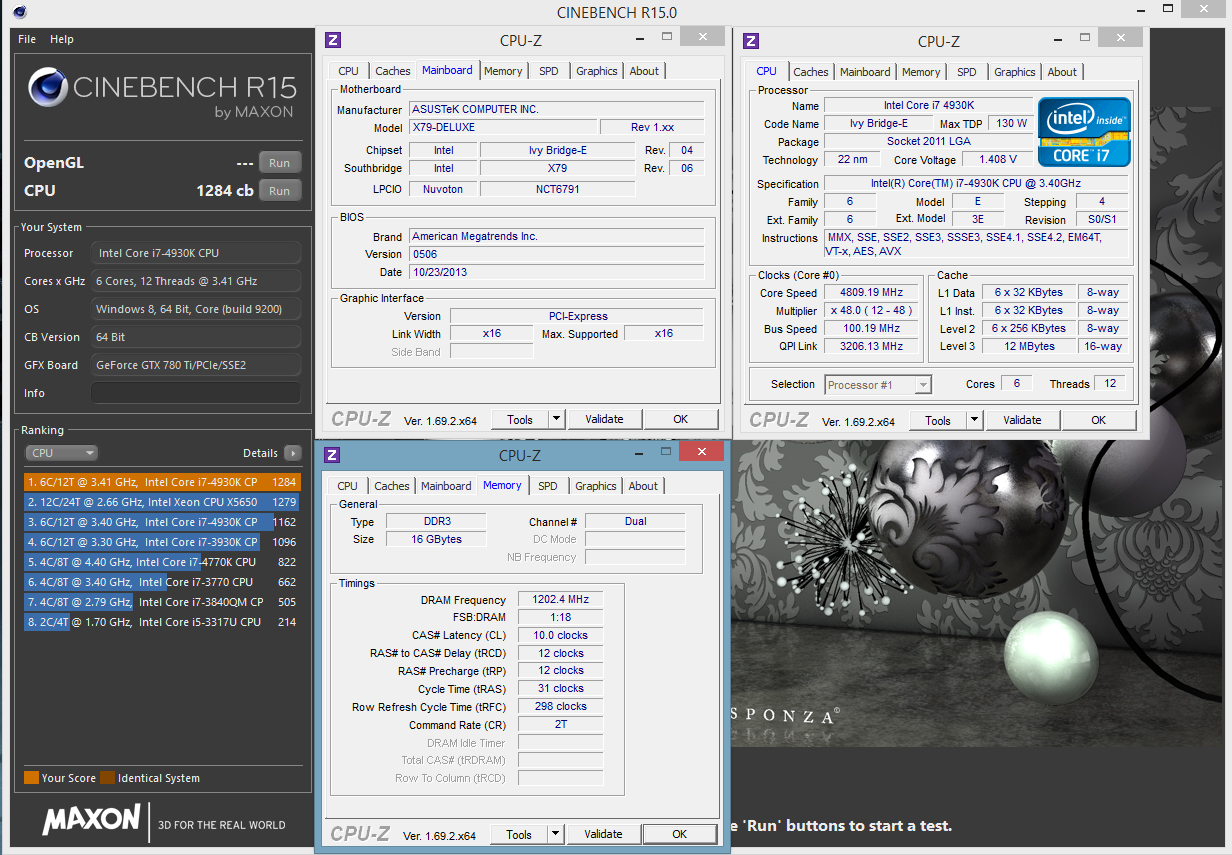Open CPU tab in Memory window
1232x855 pixels.
347,486
